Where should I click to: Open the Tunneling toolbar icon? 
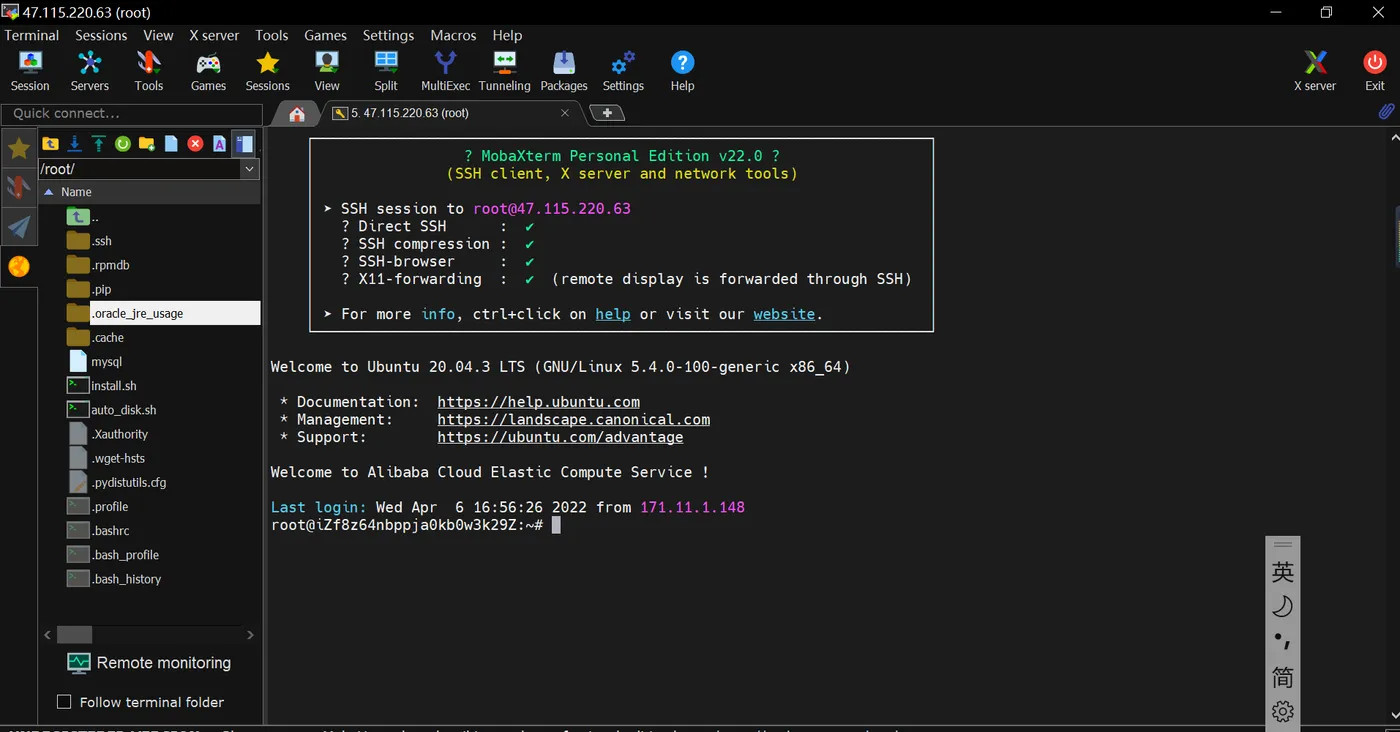504,71
